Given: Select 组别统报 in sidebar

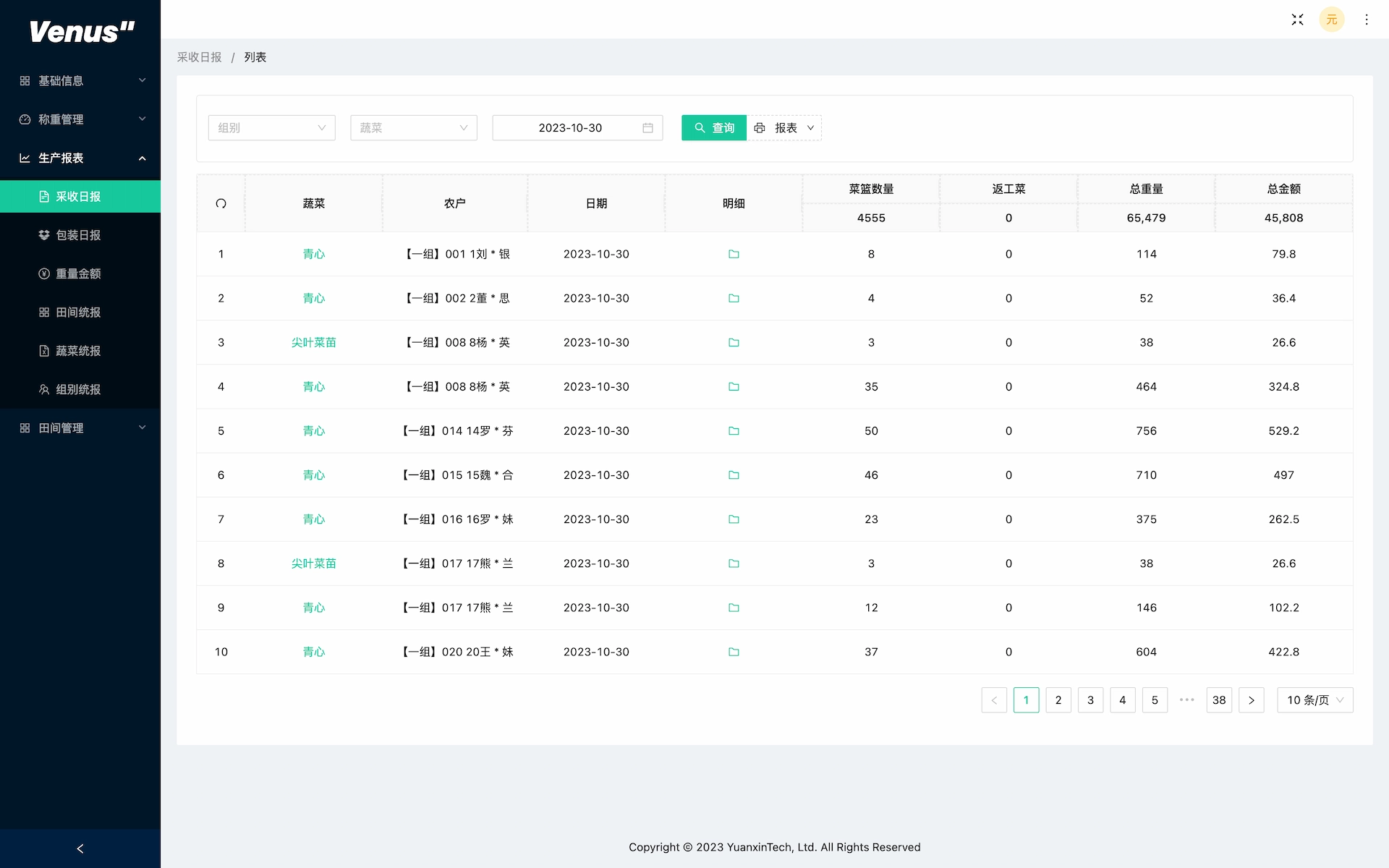Looking at the screenshot, I should pos(80,389).
